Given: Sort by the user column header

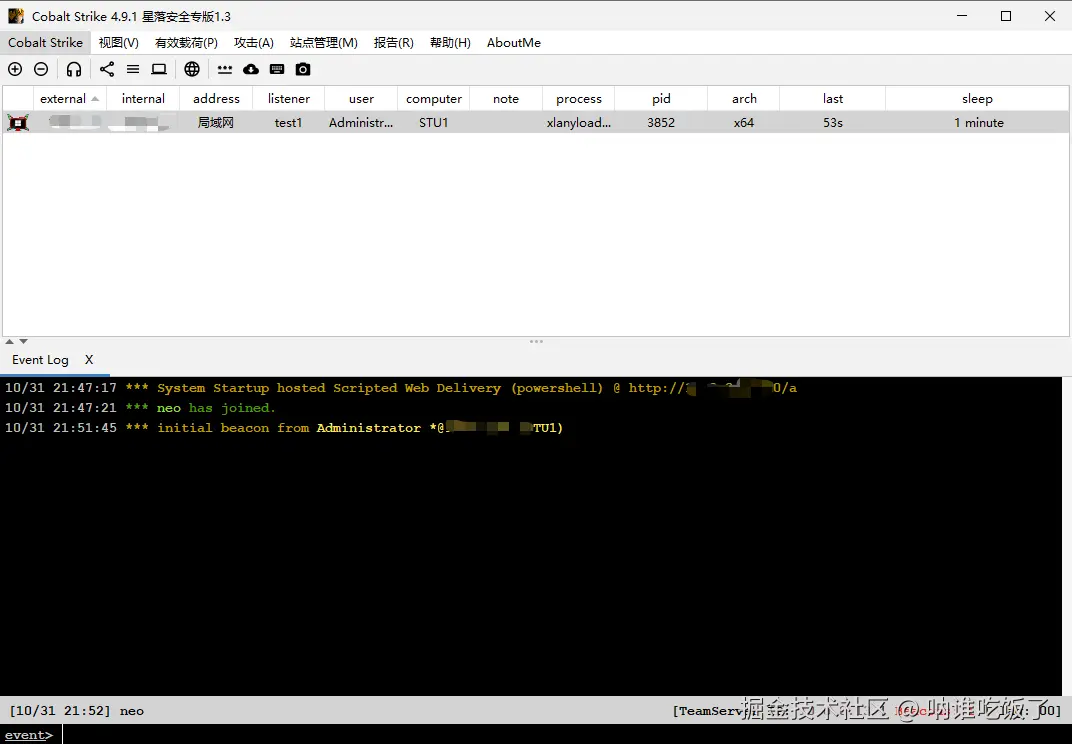Looking at the screenshot, I should click(361, 98).
